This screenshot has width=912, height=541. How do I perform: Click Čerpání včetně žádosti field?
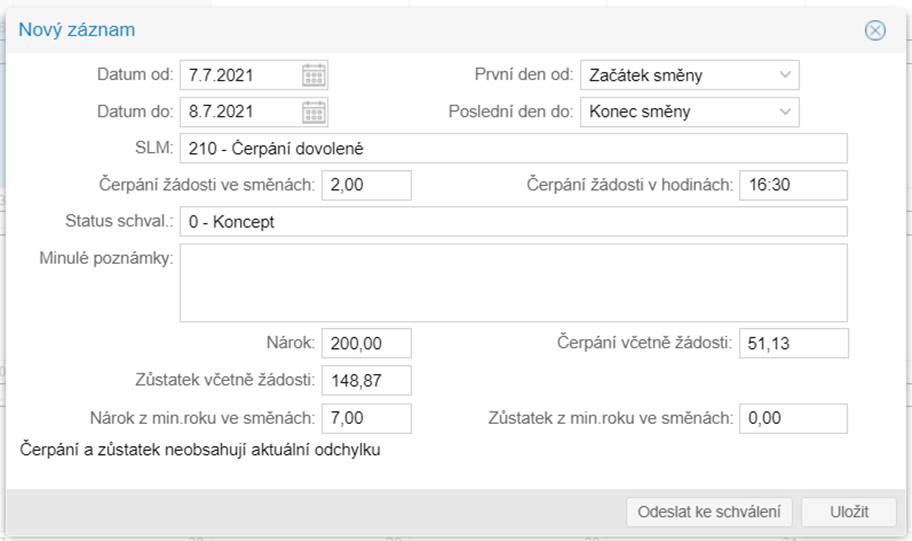(793, 343)
